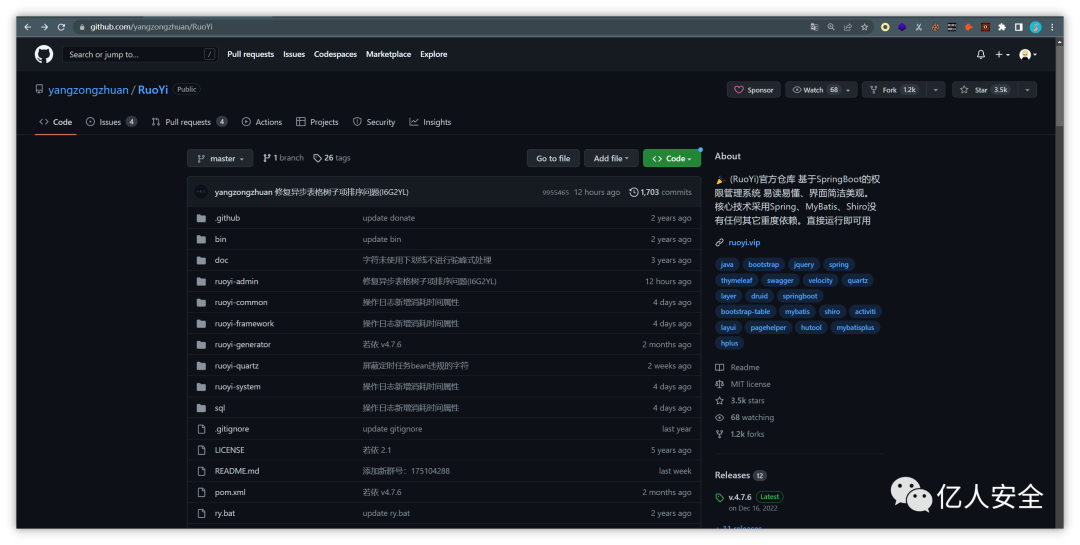Select the springboot topic tag

800,296
